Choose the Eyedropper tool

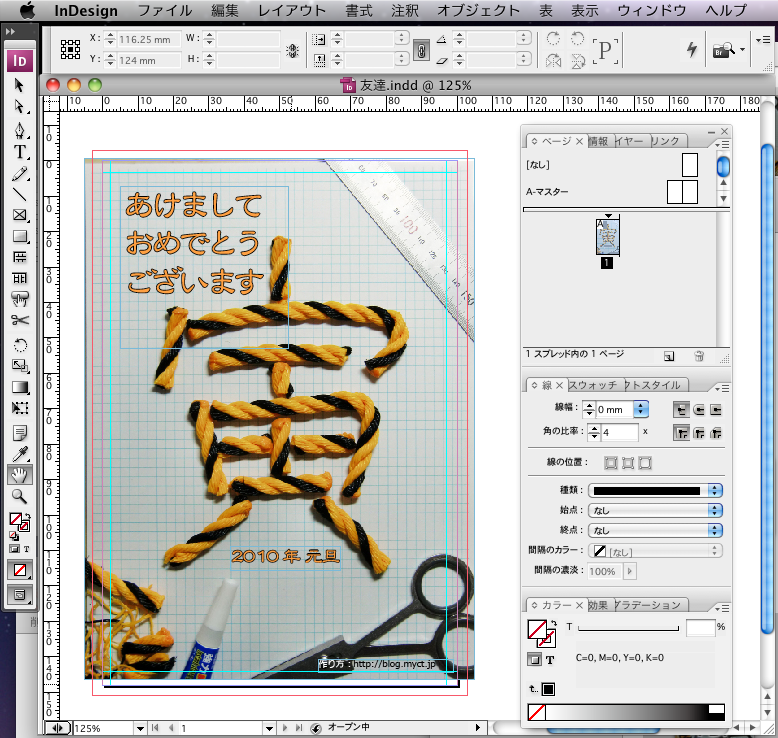19,453
